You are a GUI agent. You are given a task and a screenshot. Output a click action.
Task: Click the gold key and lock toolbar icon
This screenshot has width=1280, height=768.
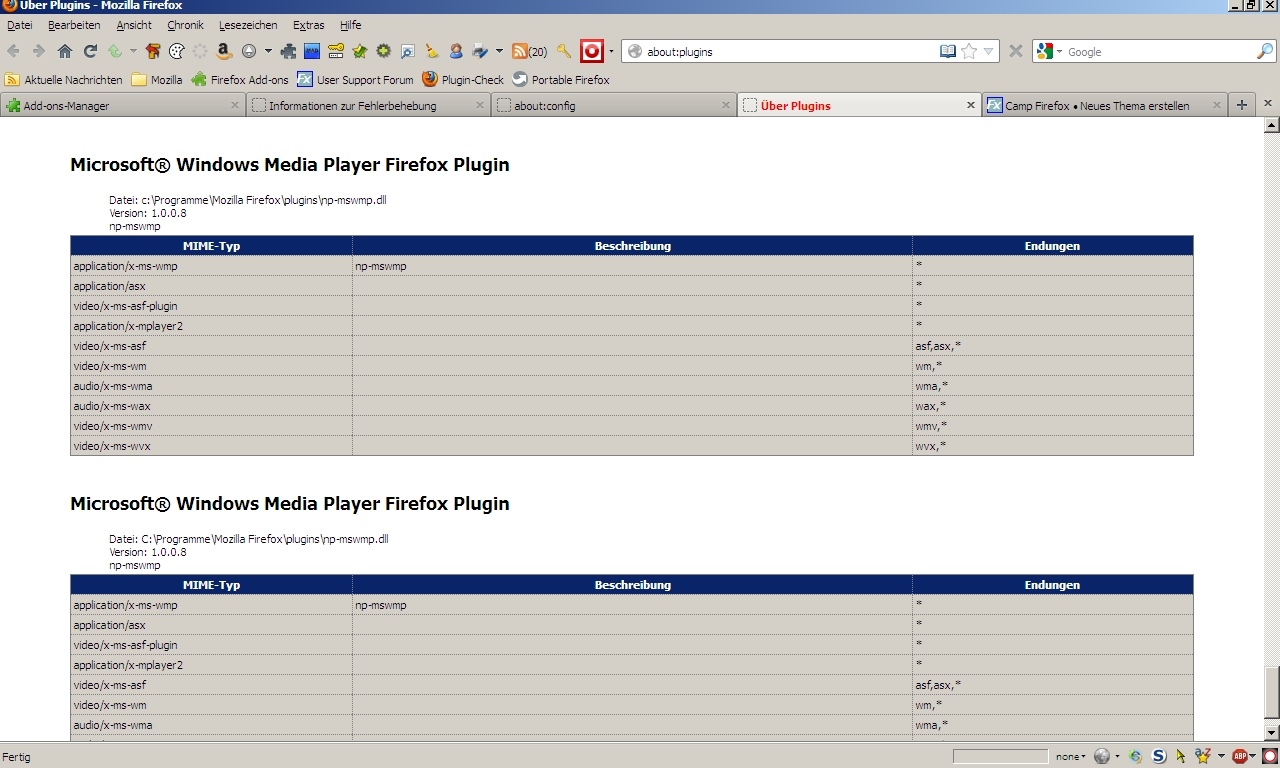pyautogui.click(x=336, y=51)
